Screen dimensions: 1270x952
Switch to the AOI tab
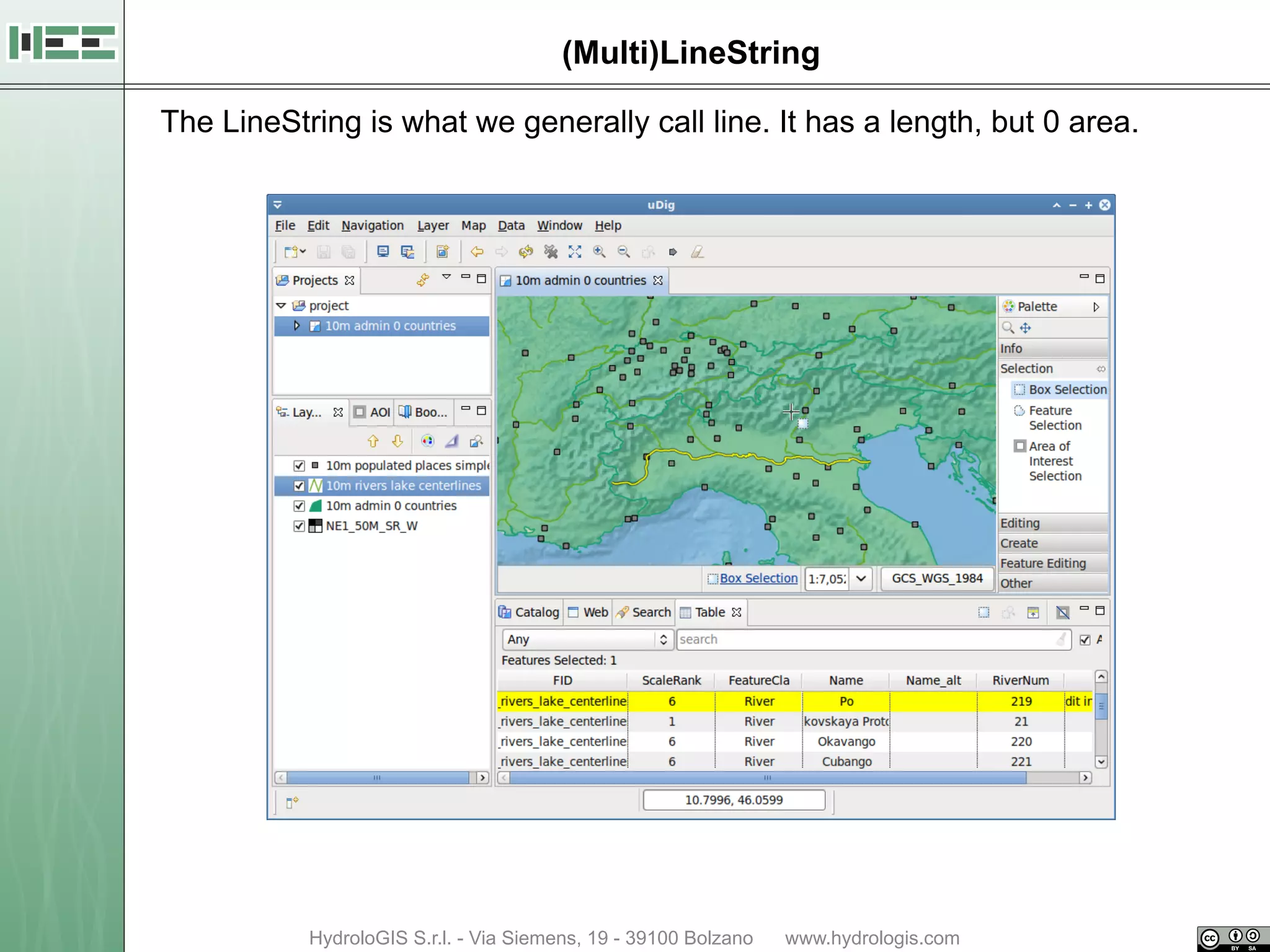click(x=371, y=412)
